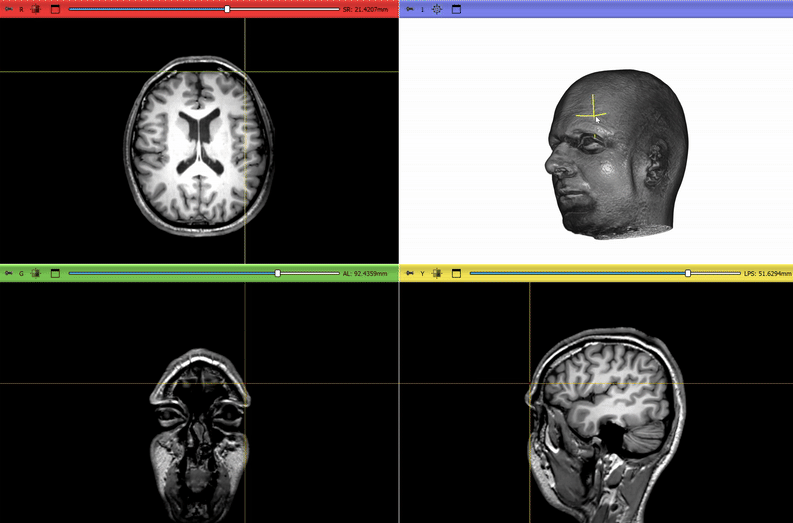Click the link/reset view icon in green bar

(35, 273)
